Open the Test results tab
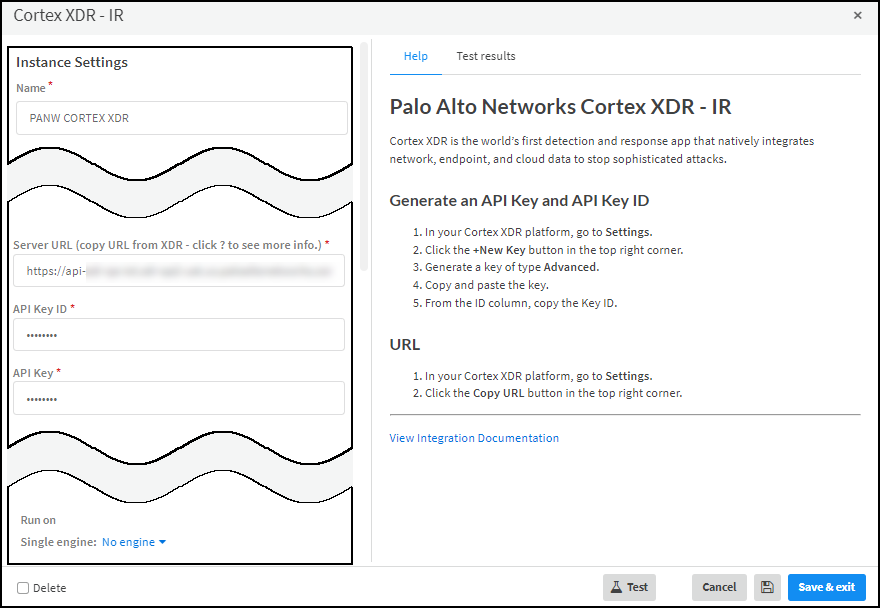The height and width of the screenshot is (608, 880). tap(486, 56)
